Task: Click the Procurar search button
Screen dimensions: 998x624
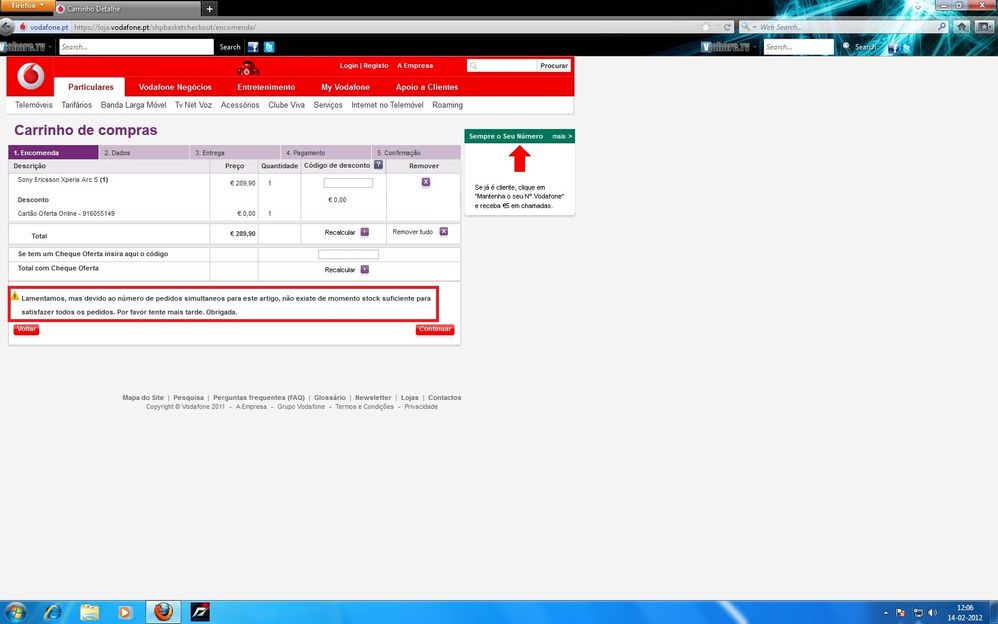Action: coord(554,66)
